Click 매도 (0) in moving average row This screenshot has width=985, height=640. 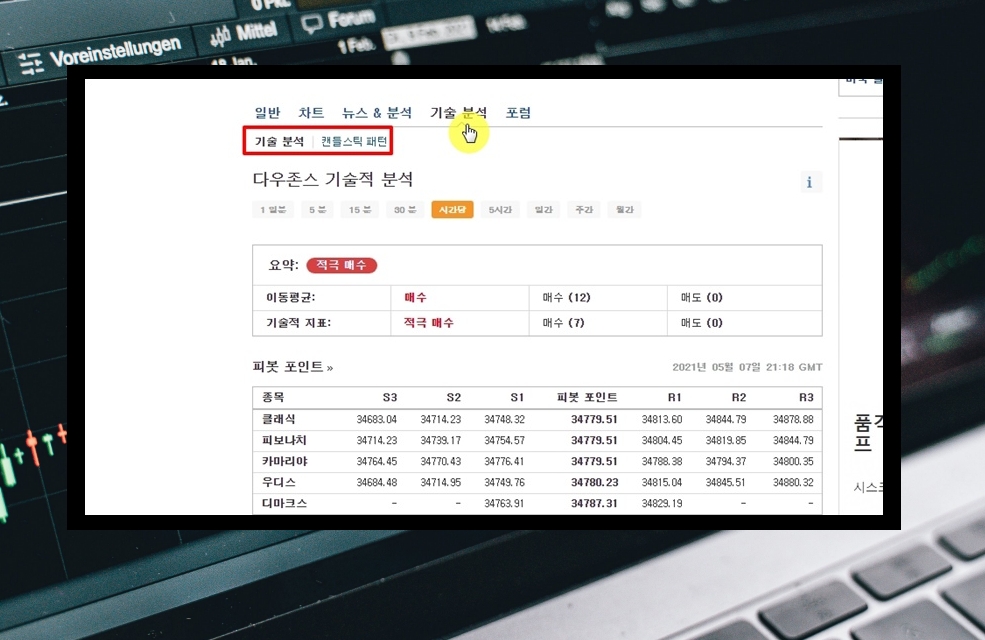(702, 298)
